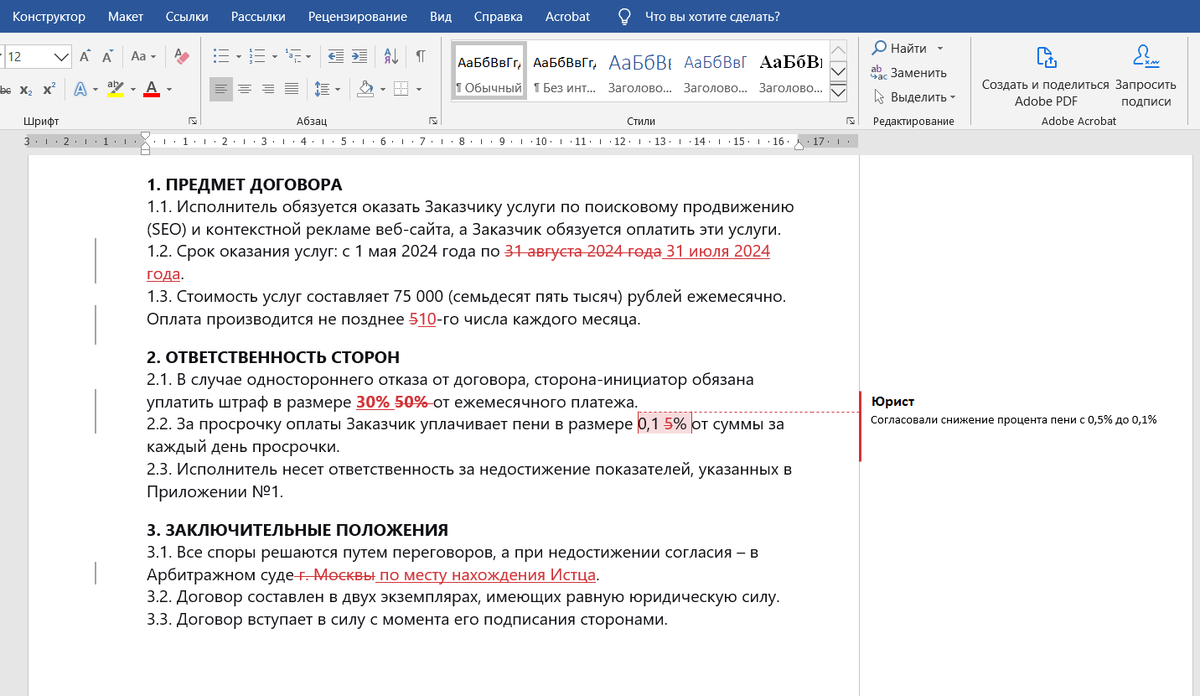The width and height of the screenshot is (1200, 696).
Task: Toggle strikethrough formatting
Action: click(x=5, y=89)
